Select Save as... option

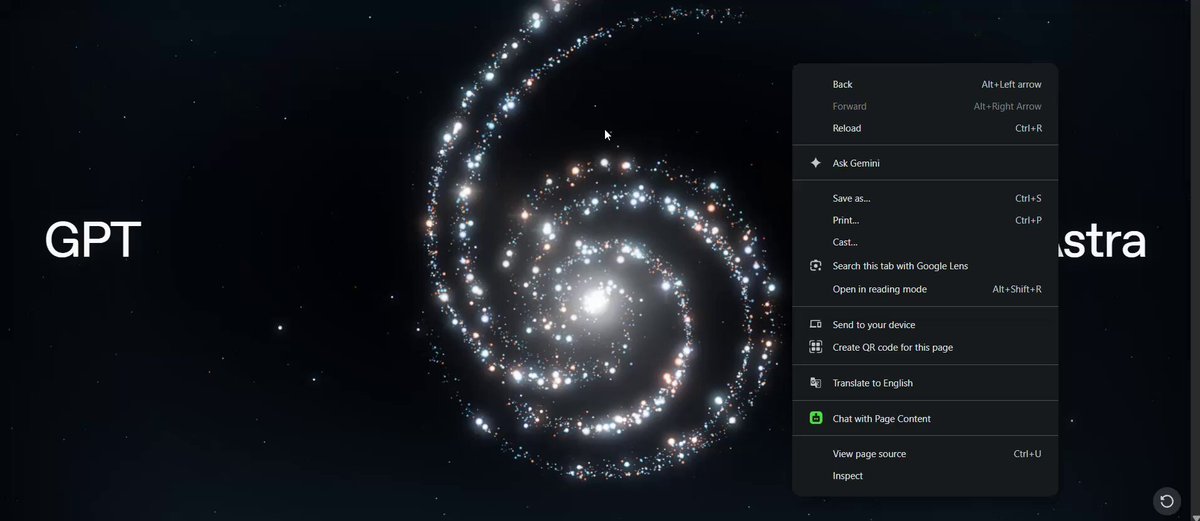pos(925,198)
